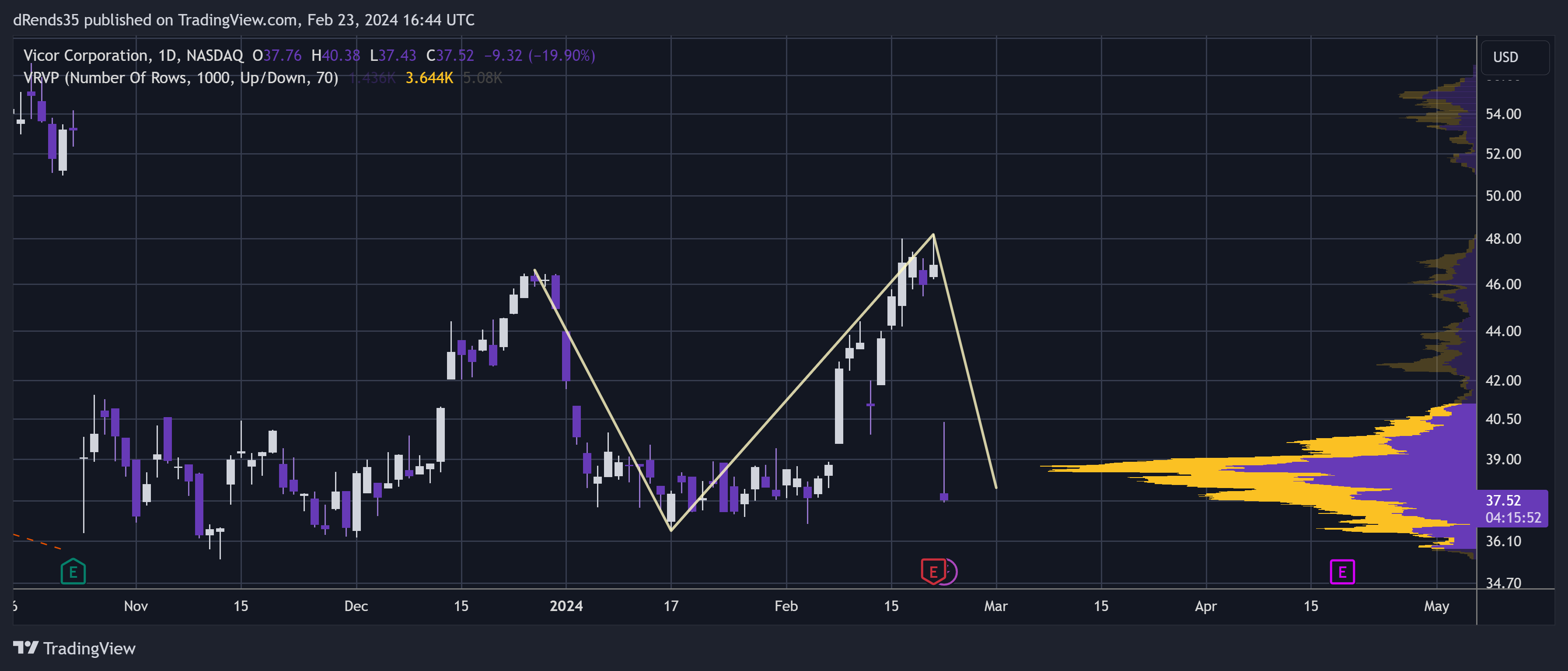
Task: Click the green earnings E marker near November
Action: (73, 571)
